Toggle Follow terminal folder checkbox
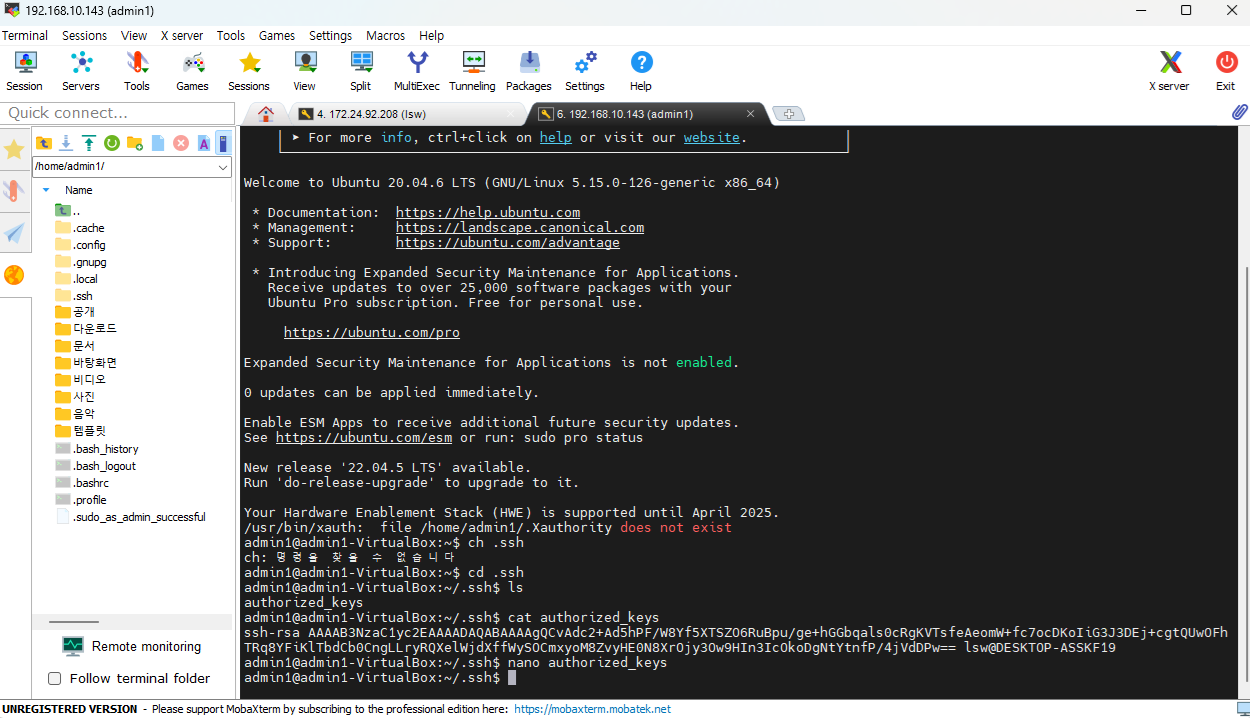The image size is (1250, 718). pyautogui.click(x=55, y=679)
